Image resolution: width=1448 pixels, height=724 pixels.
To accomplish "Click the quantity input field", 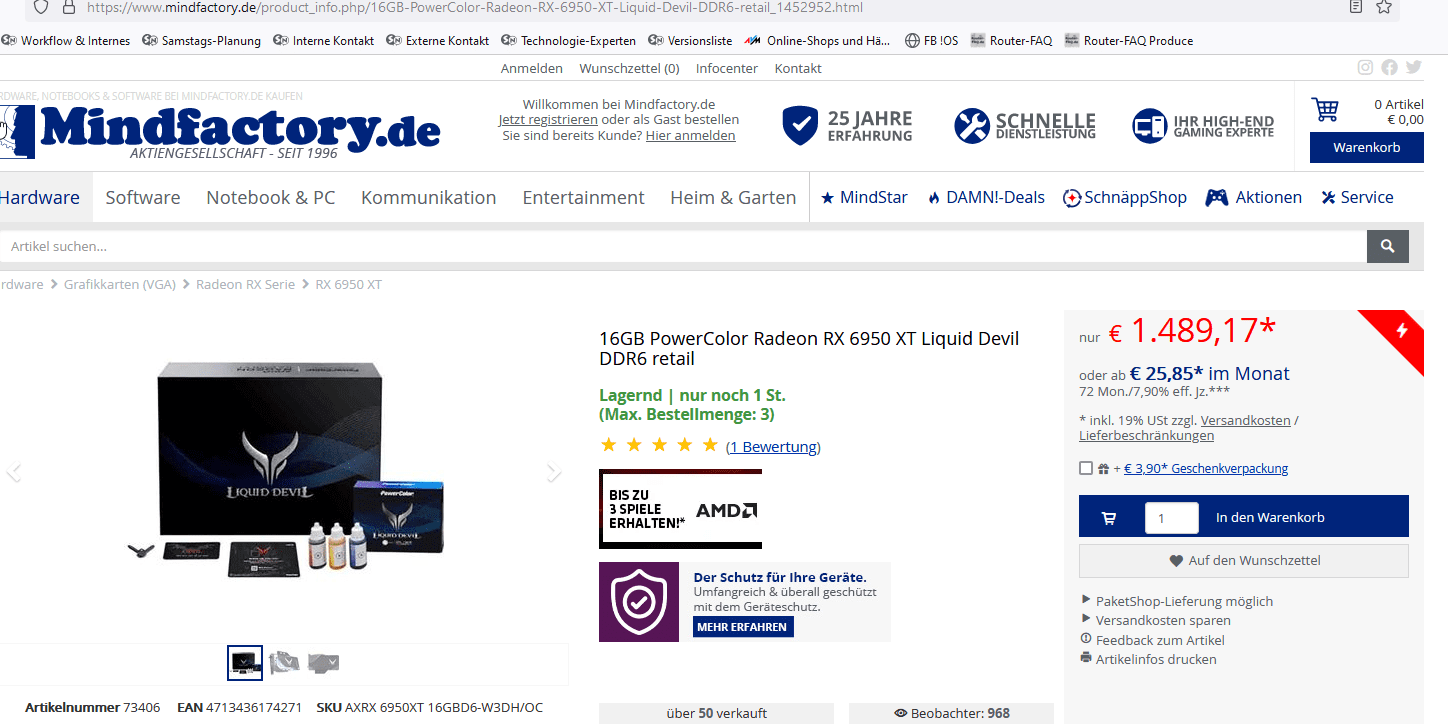I will [x=1171, y=518].
